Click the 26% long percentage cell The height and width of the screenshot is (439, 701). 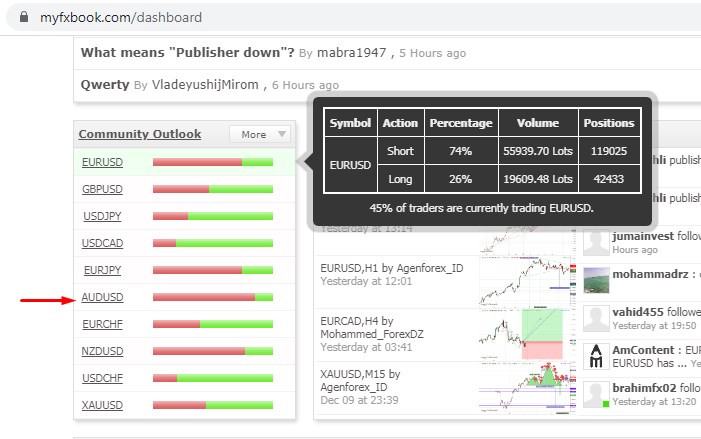pos(461,179)
